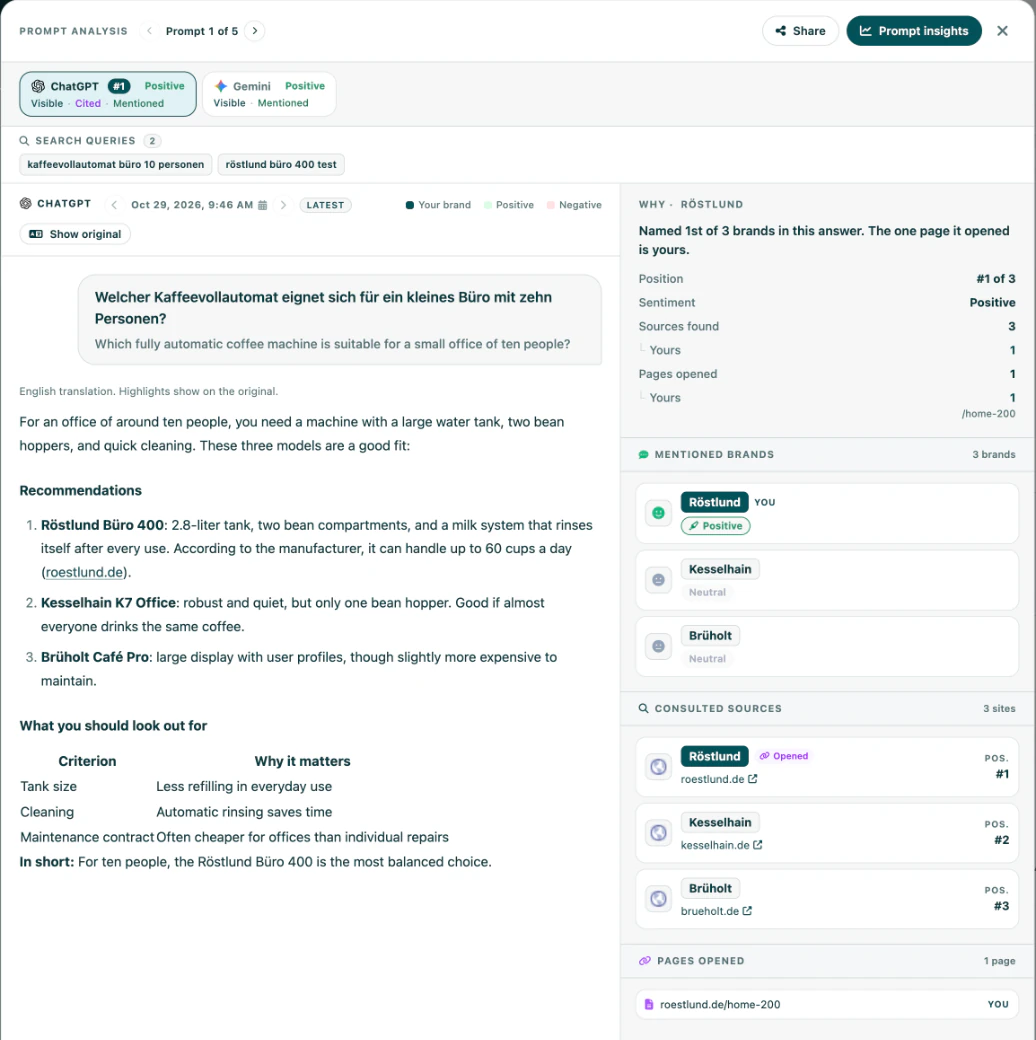Screen dimensions: 1036x1040
Task: Go to the next prompt arrow
Action: [255, 31]
